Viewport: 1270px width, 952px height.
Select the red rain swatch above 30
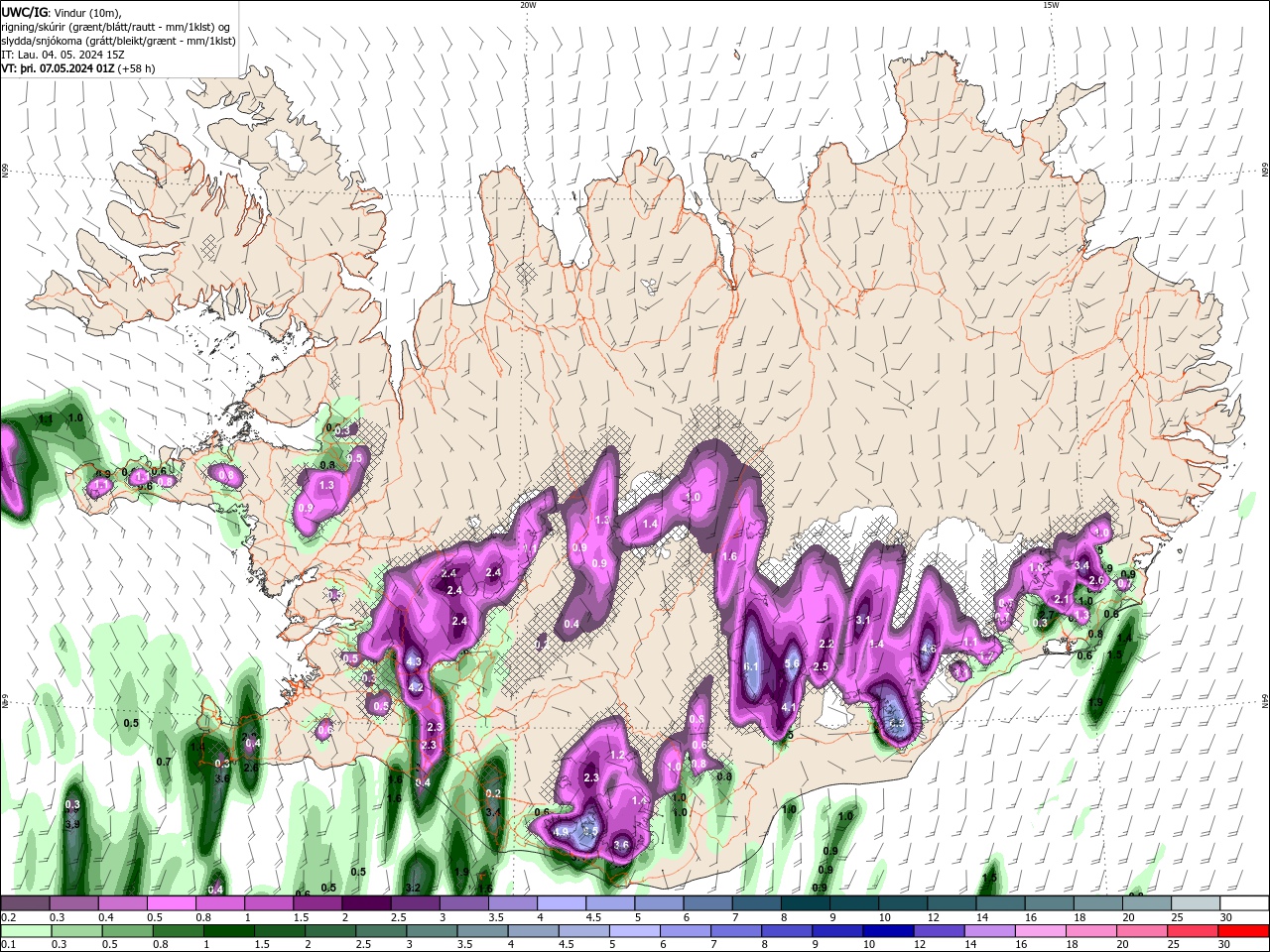point(1245,931)
